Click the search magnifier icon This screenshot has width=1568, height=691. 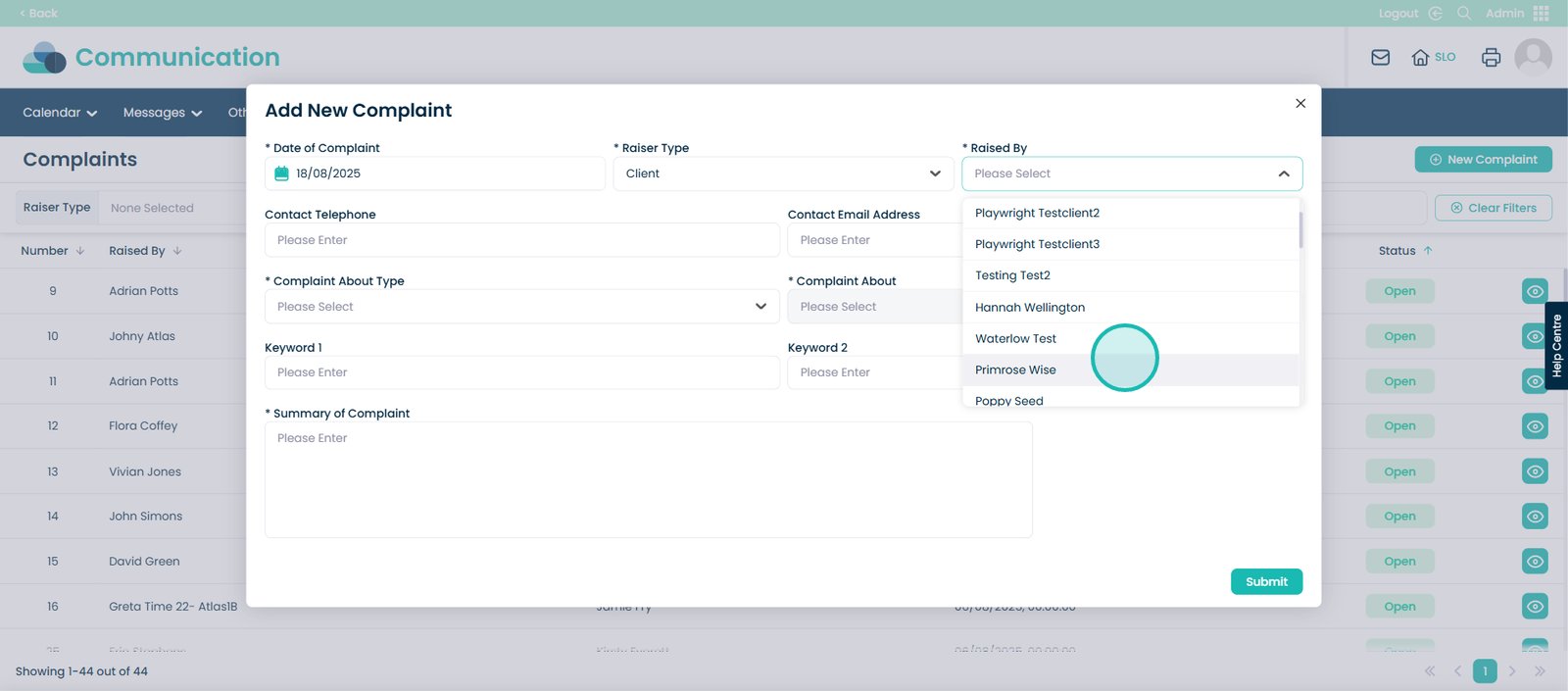1464,14
